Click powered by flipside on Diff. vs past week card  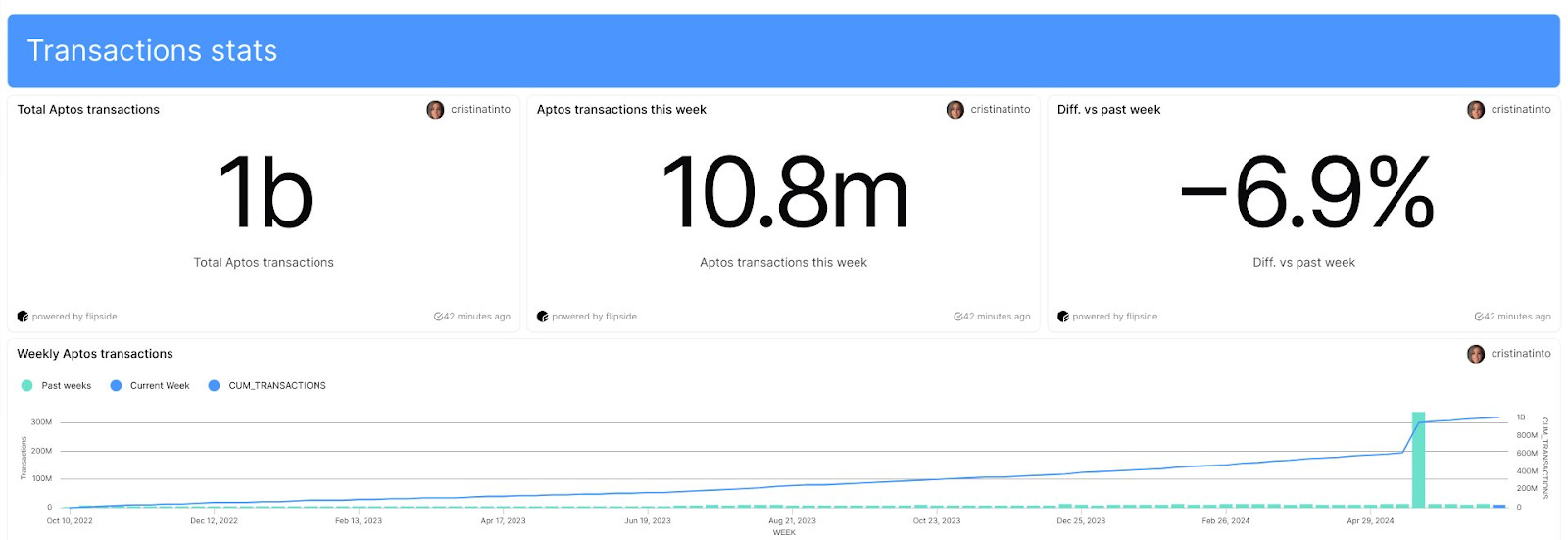pos(1114,317)
